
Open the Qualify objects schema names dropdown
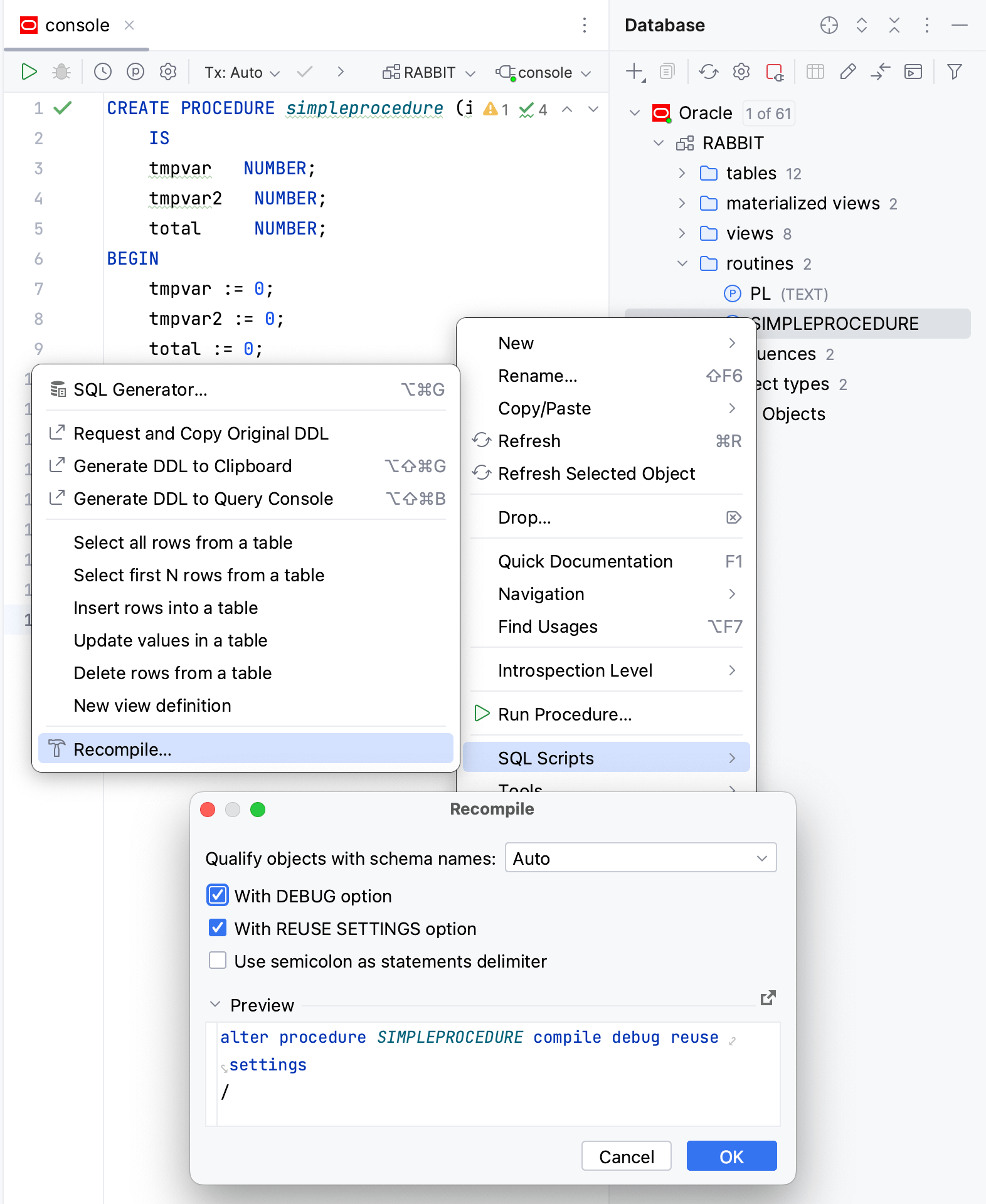[x=640, y=858]
